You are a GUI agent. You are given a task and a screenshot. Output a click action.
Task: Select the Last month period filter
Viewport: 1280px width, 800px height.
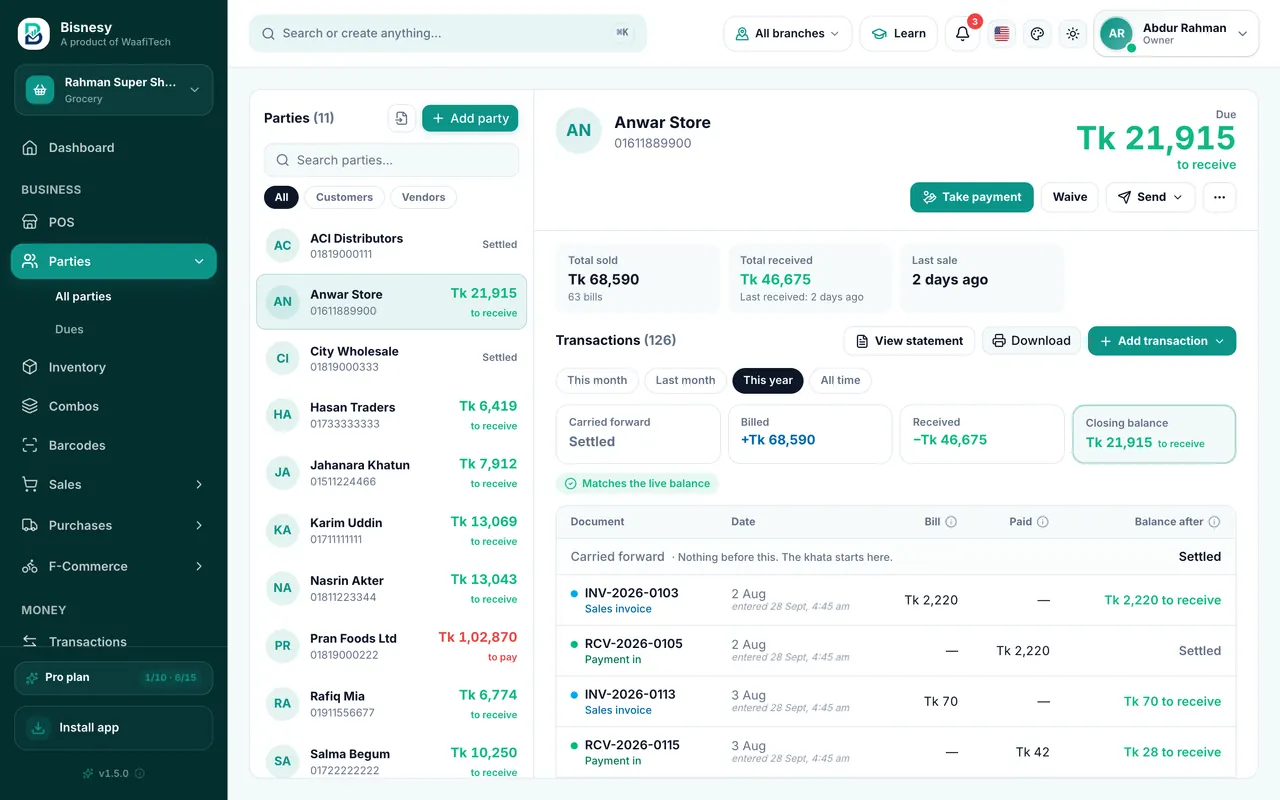(x=685, y=380)
